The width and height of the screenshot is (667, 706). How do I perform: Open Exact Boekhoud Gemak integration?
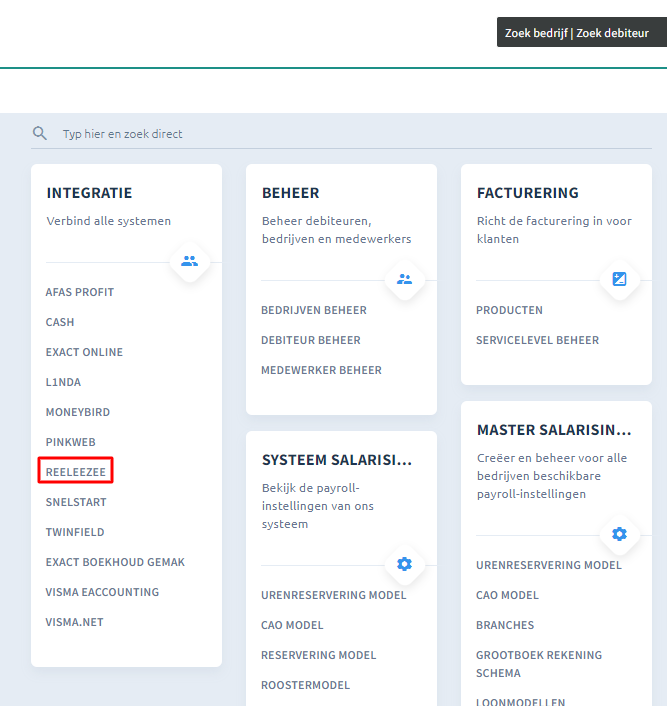[115, 562]
